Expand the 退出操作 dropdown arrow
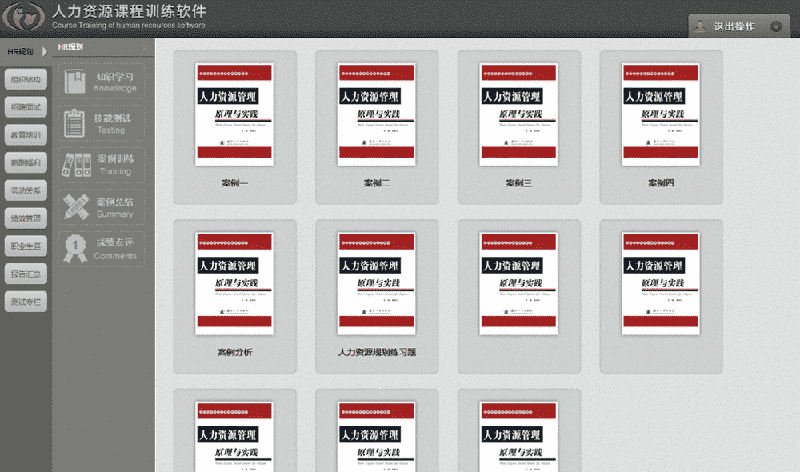The width and height of the screenshot is (800, 472). 778,27
